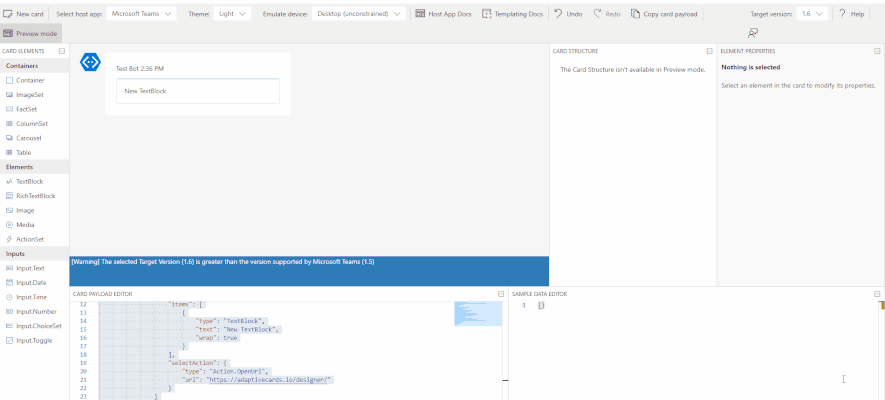This screenshot has width=885, height=400.
Task: Open the Theme dropdown showing Light
Action: 233,14
